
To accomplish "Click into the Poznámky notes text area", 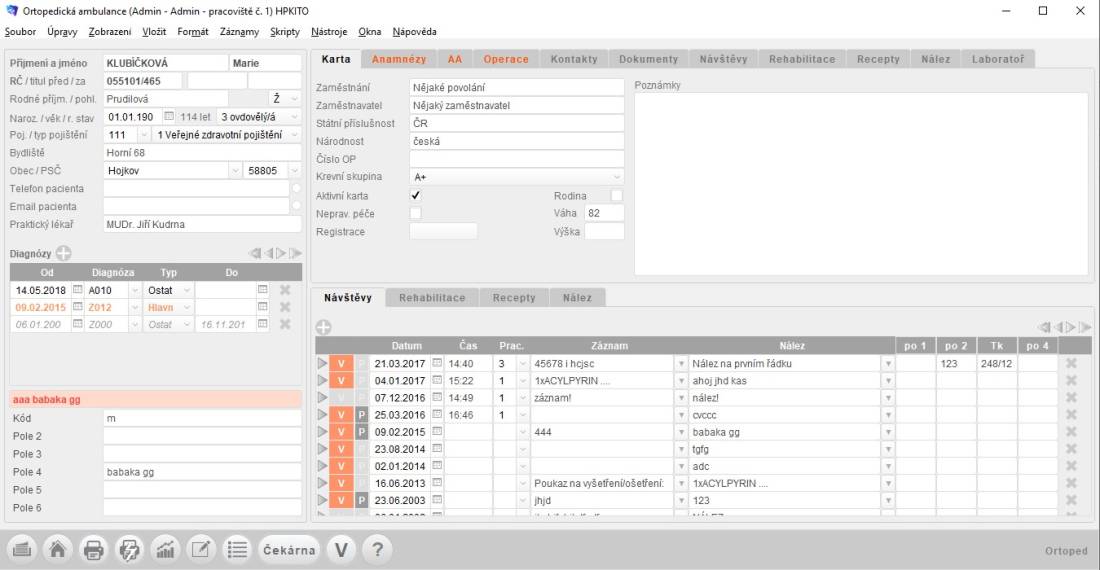I will point(860,180).
